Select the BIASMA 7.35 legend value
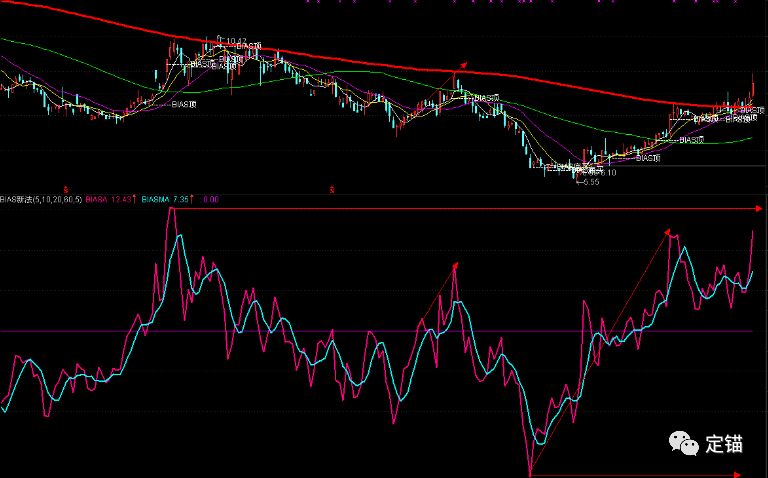This screenshot has height=478, width=768. pos(165,199)
